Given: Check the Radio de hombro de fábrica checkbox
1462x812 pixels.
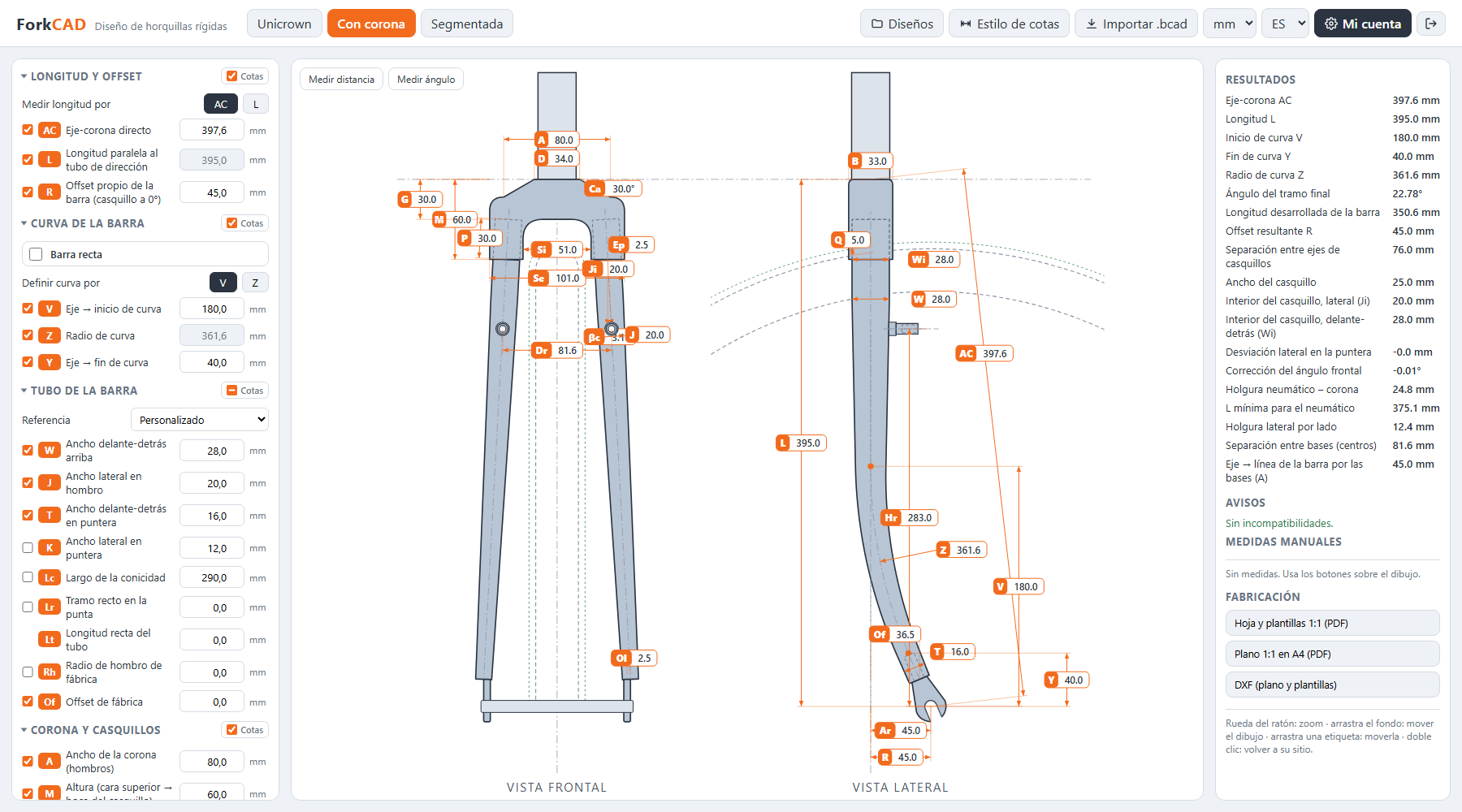Looking at the screenshot, I should [28, 672].
